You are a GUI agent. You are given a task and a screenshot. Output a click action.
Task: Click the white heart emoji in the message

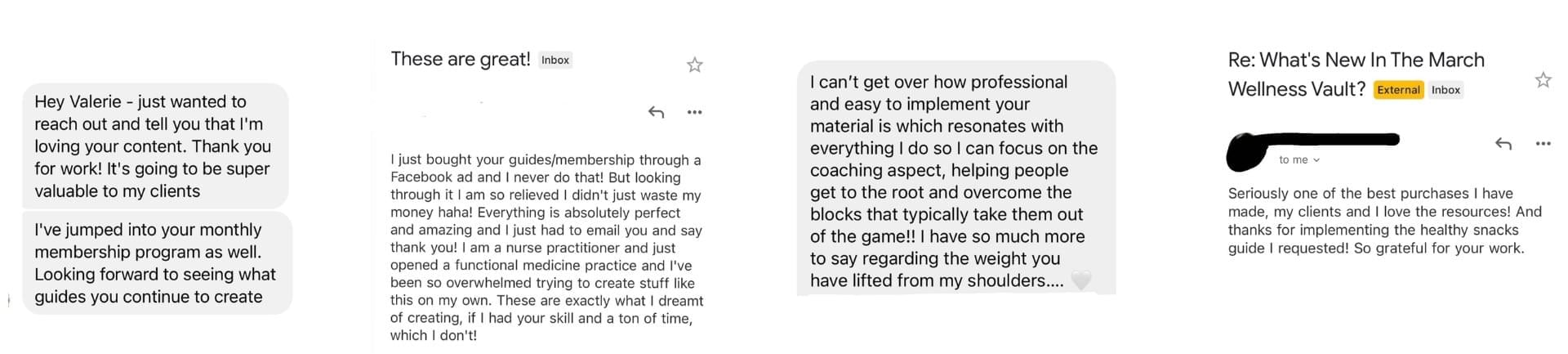(x=1081, y=280)
